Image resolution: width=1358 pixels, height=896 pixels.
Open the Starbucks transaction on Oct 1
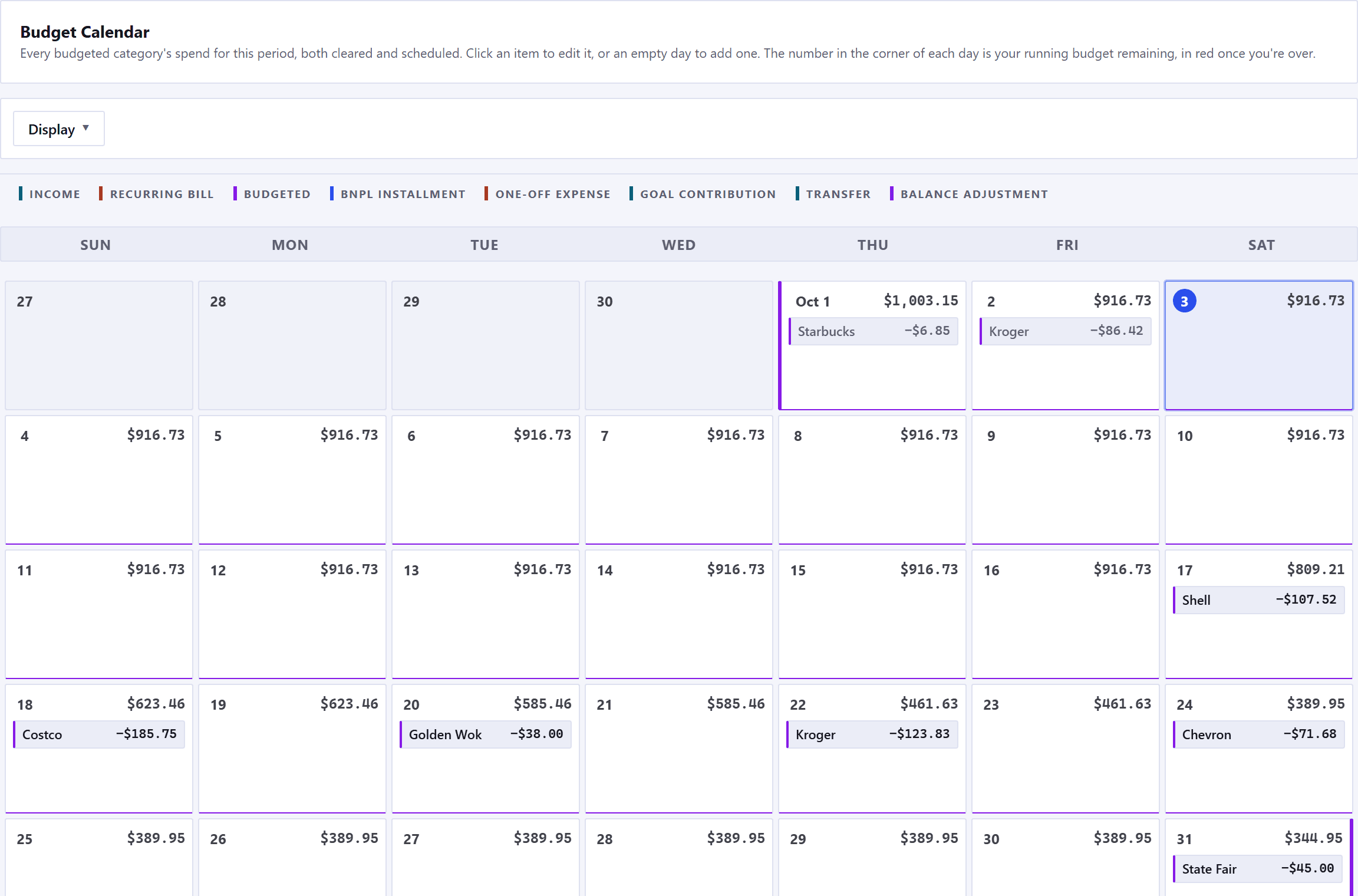point(874,331)
